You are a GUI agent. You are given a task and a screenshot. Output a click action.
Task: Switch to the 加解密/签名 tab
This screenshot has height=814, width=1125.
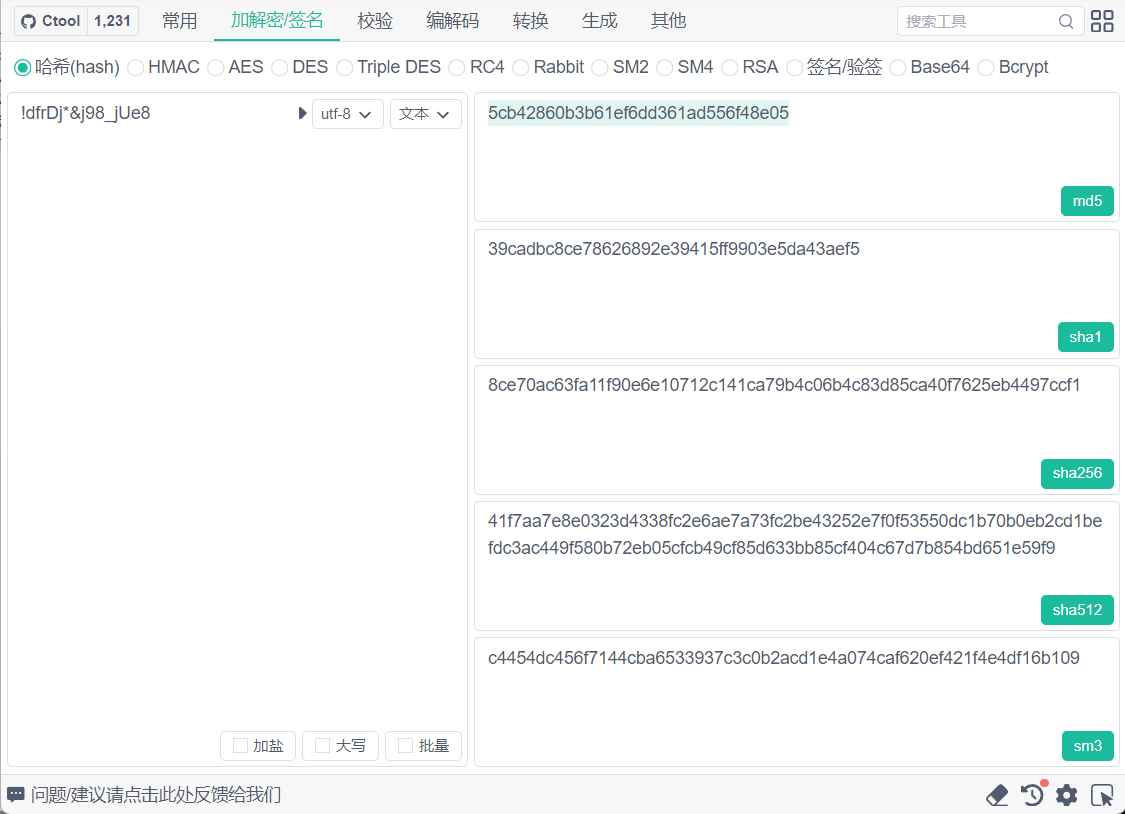tap(277, 20)
